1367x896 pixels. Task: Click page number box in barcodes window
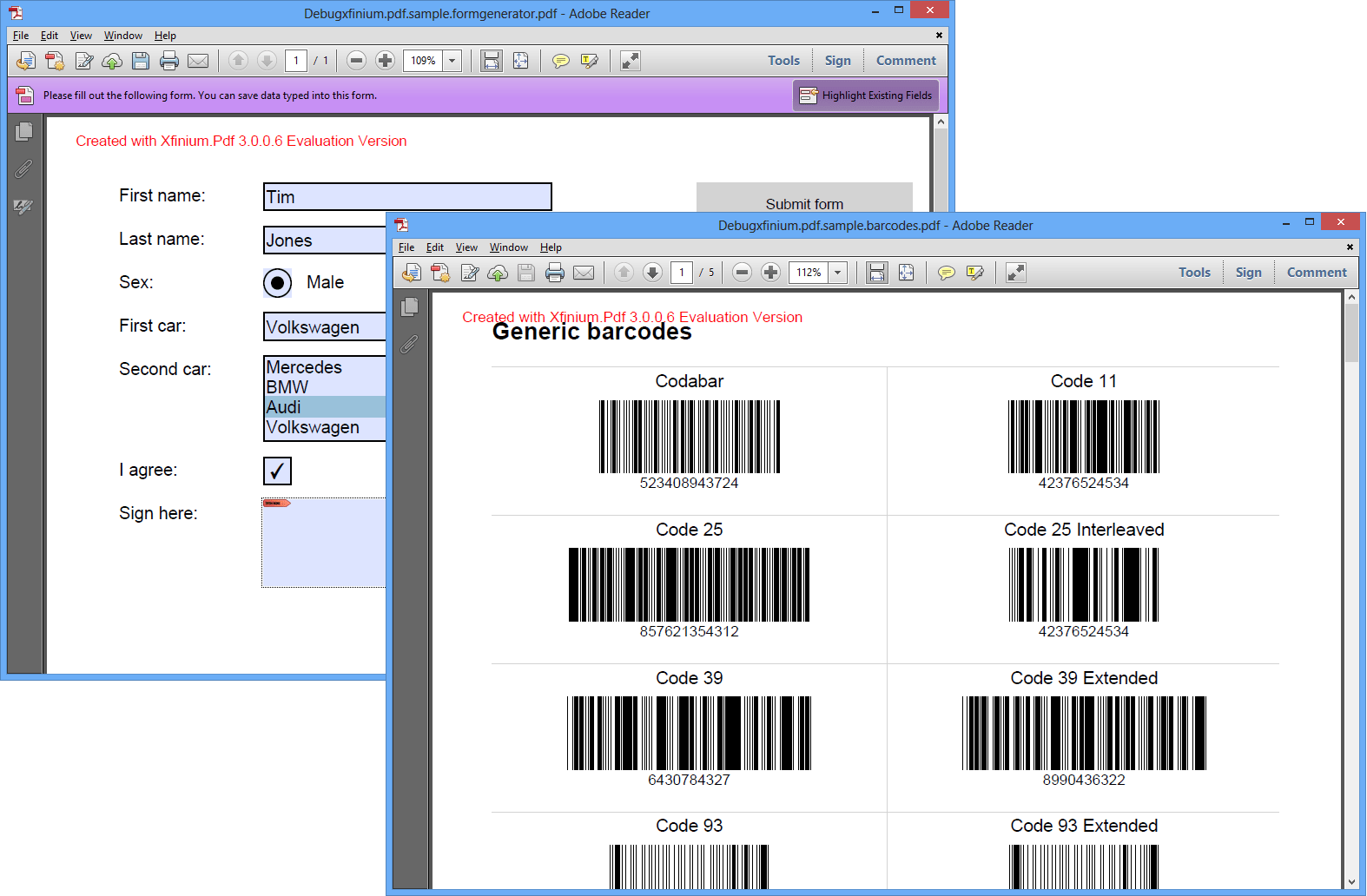tap(682, 273)
